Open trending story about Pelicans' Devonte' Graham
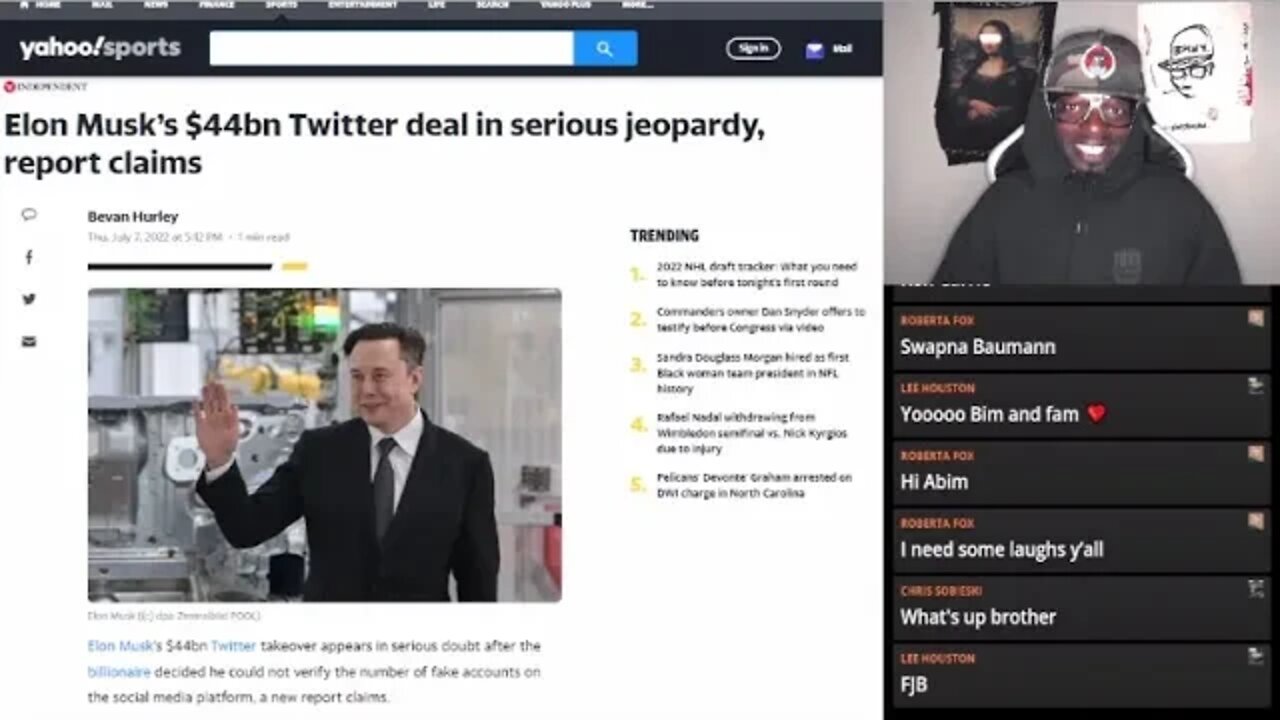The image size is (1280, 720). (754, 485)
